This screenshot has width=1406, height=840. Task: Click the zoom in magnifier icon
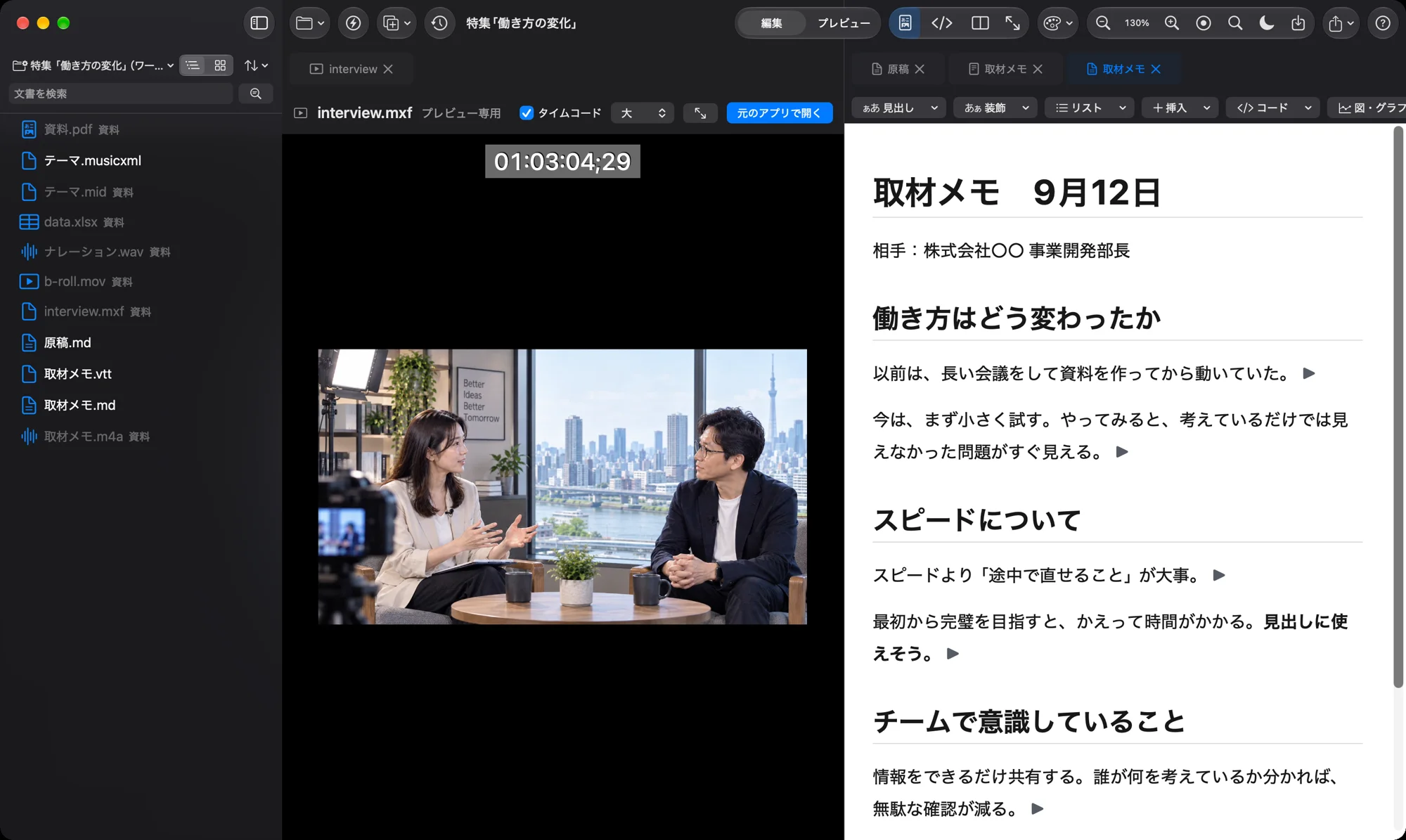point(1172,23)
